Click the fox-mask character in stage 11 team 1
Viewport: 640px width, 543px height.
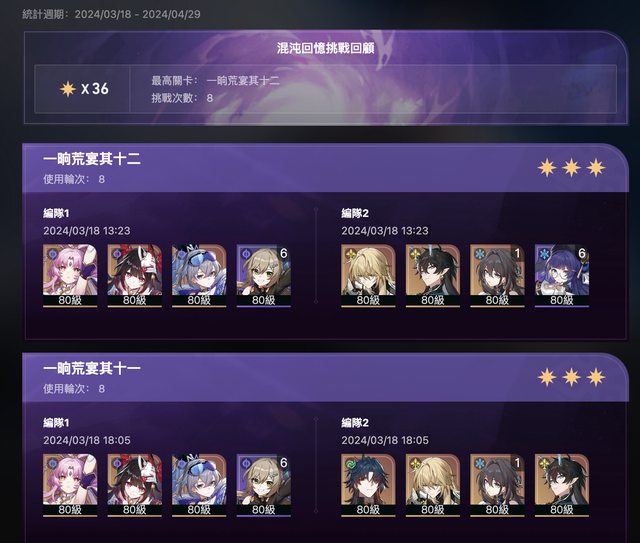point(134,485)
